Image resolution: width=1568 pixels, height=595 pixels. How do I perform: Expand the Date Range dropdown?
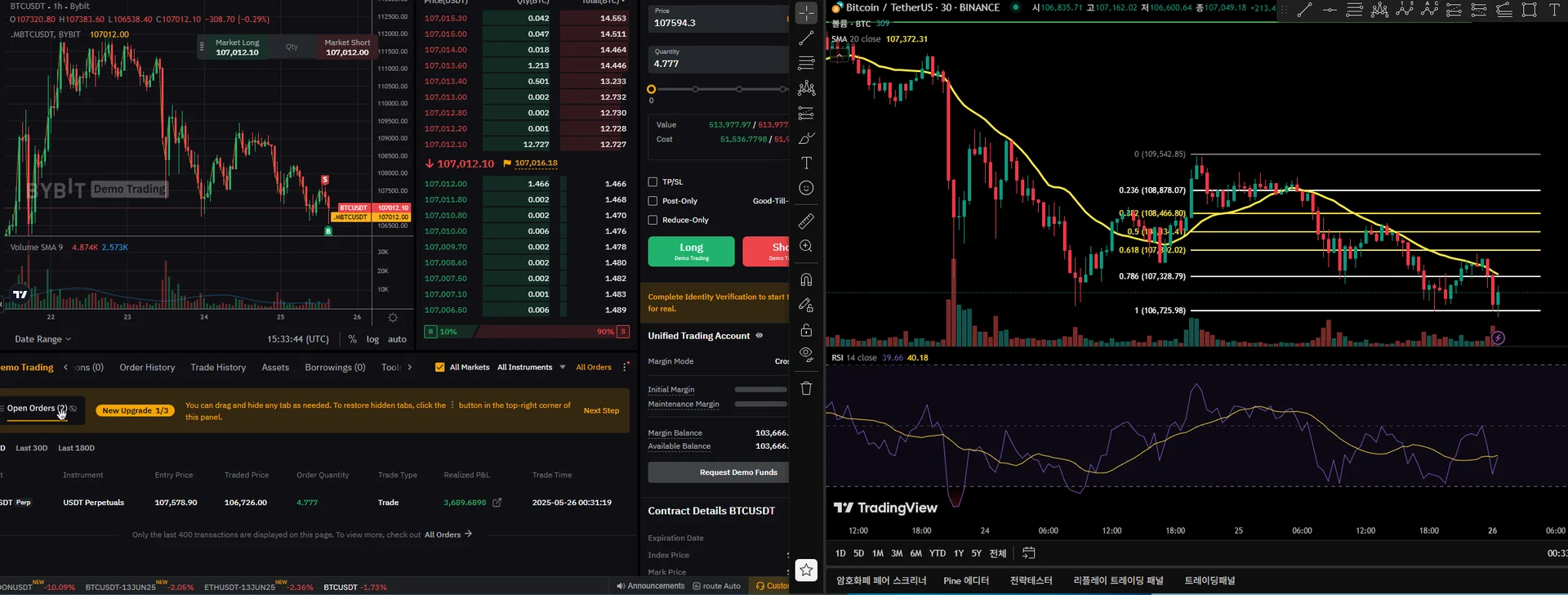pos(42,339)
